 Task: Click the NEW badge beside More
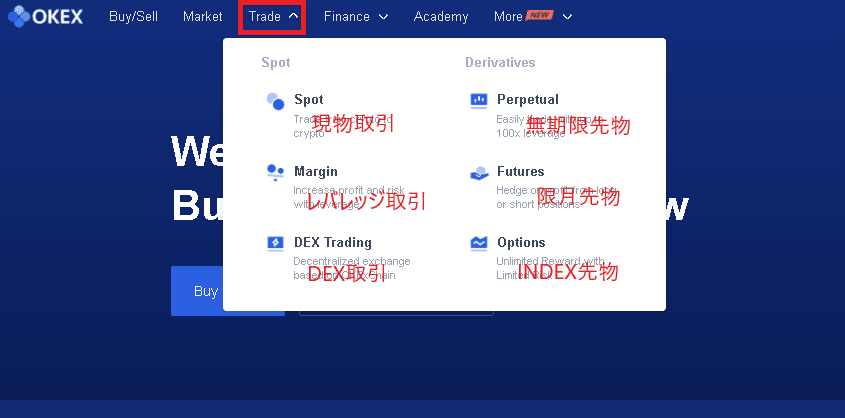(539, 15)
